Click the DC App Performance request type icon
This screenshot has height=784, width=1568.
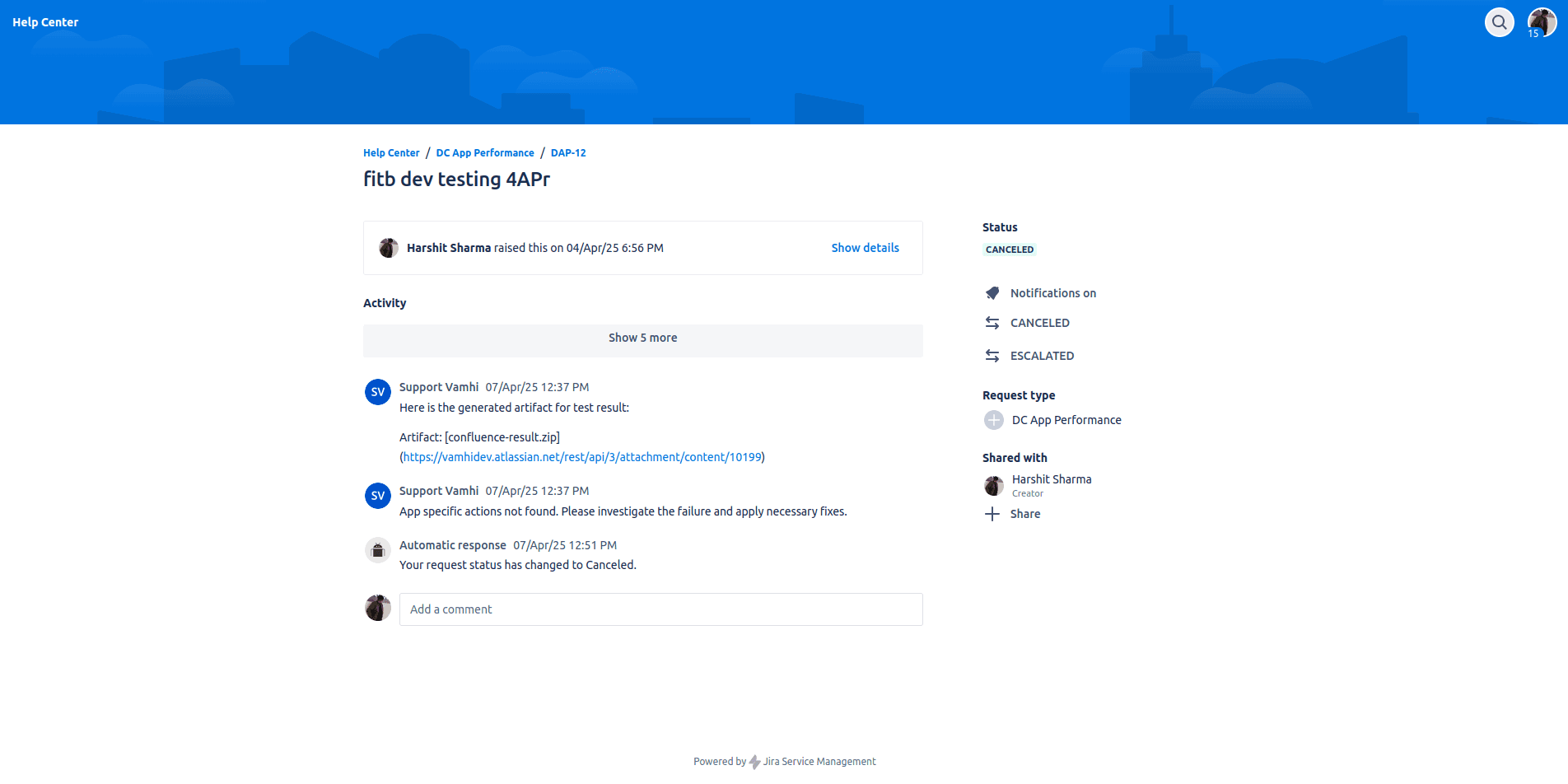click(994, 420)
